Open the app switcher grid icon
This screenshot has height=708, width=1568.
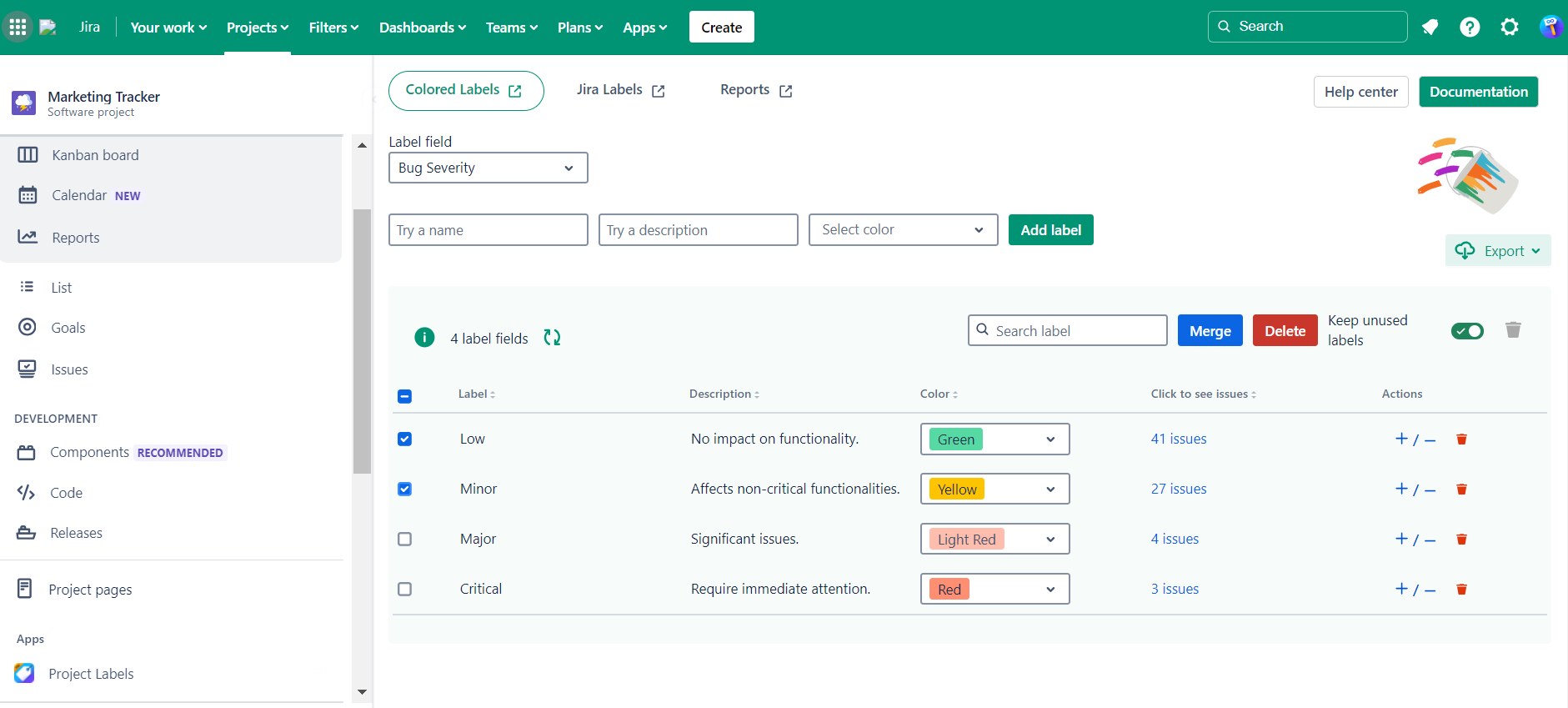coord(18,28)
